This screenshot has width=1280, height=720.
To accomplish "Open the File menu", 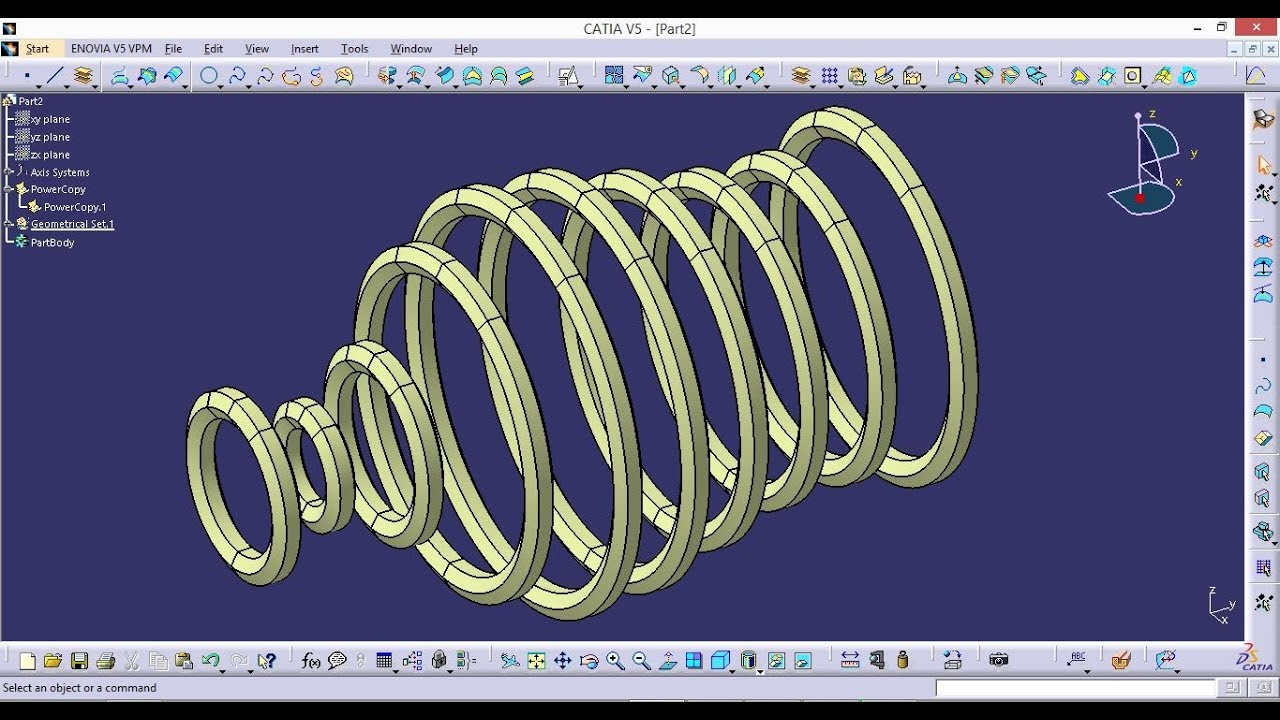I will click(x=173, y=48).
